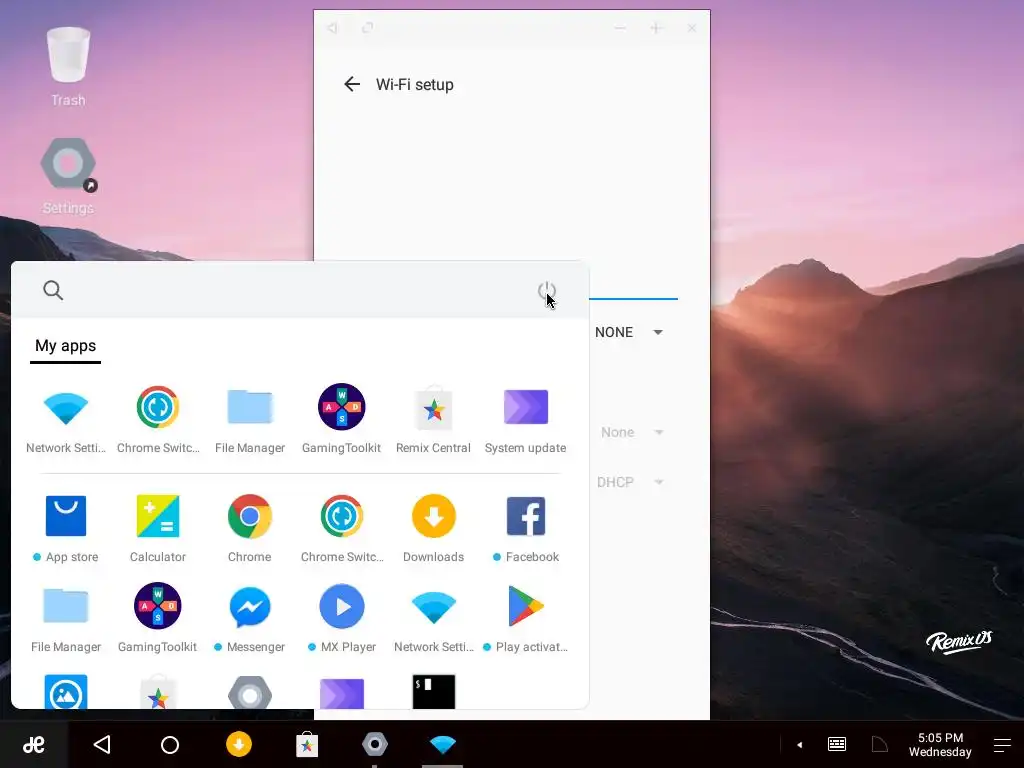This screenshot has width=1024, height=768.
Task: Open Remix Central icon in bottom launcher row
Action: pos(158,692)
